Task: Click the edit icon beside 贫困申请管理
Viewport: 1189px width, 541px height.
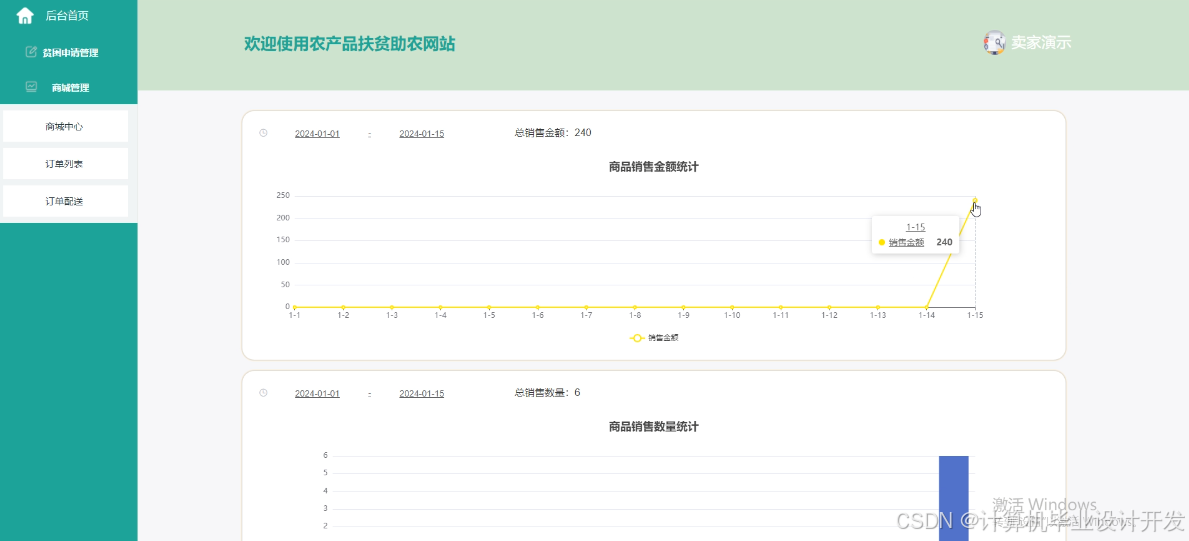Action: [x=31, y=52]
